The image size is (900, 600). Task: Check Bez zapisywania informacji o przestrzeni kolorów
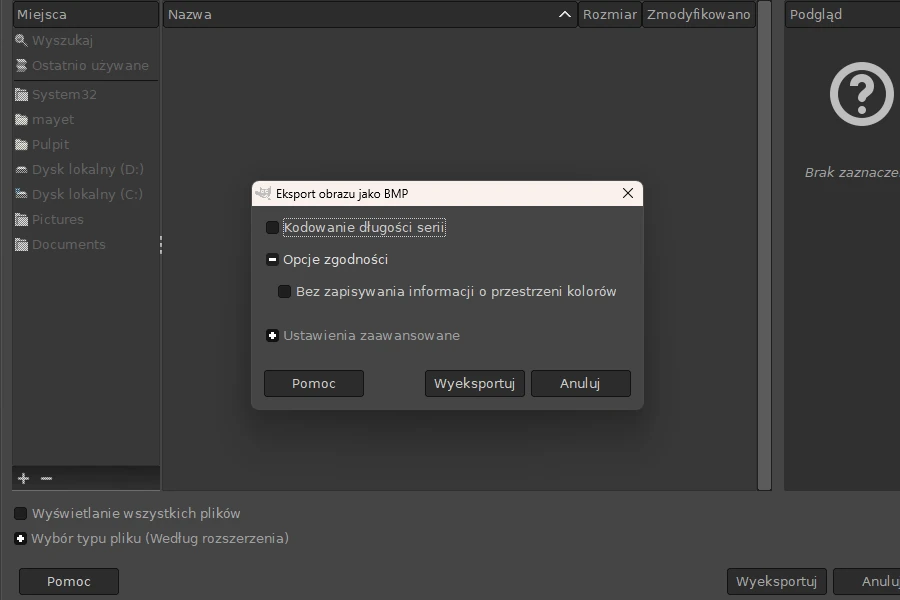pyautogui.click(x=285, y=292)
